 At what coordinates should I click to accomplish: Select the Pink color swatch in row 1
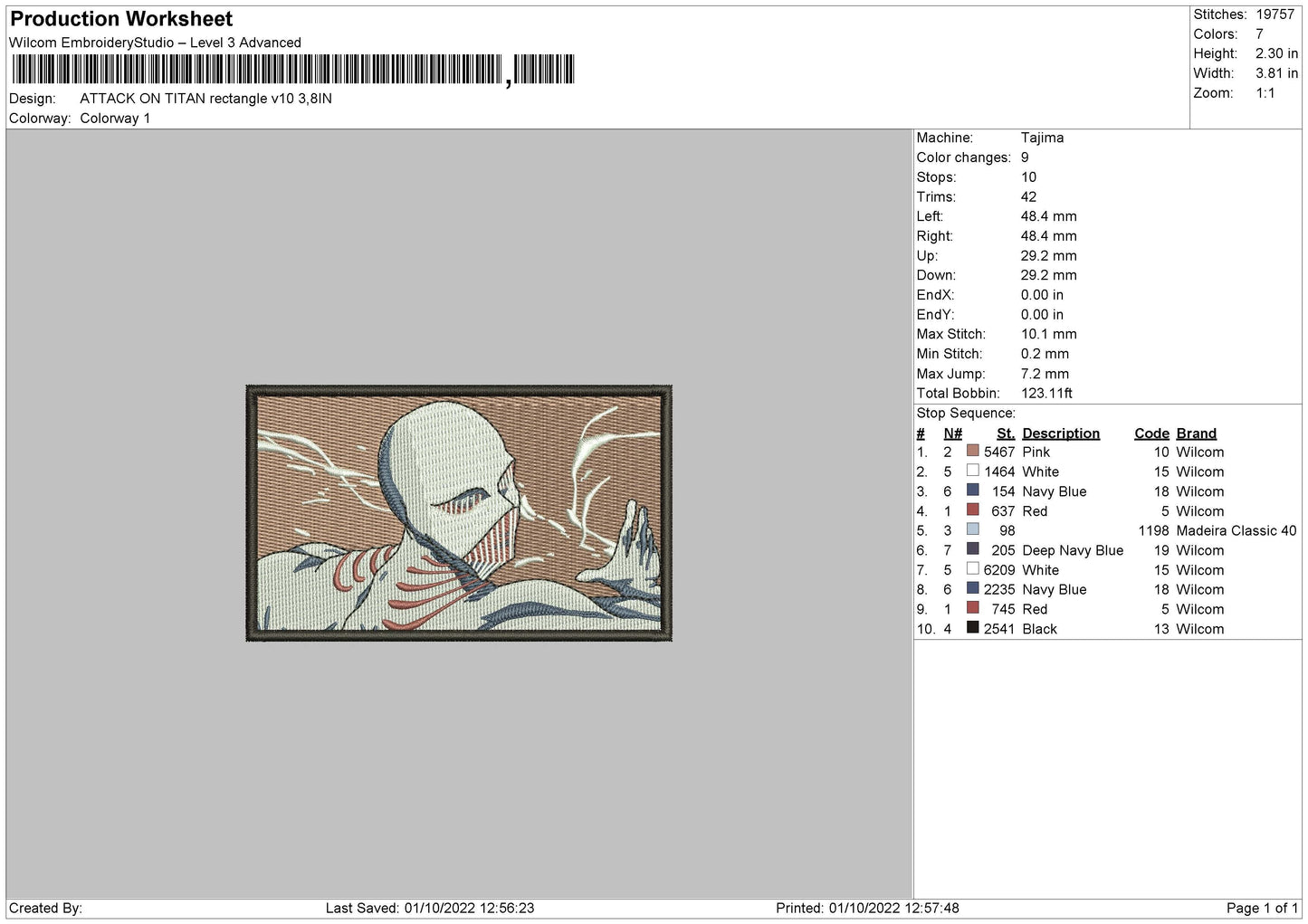click(x=972, y=451)
